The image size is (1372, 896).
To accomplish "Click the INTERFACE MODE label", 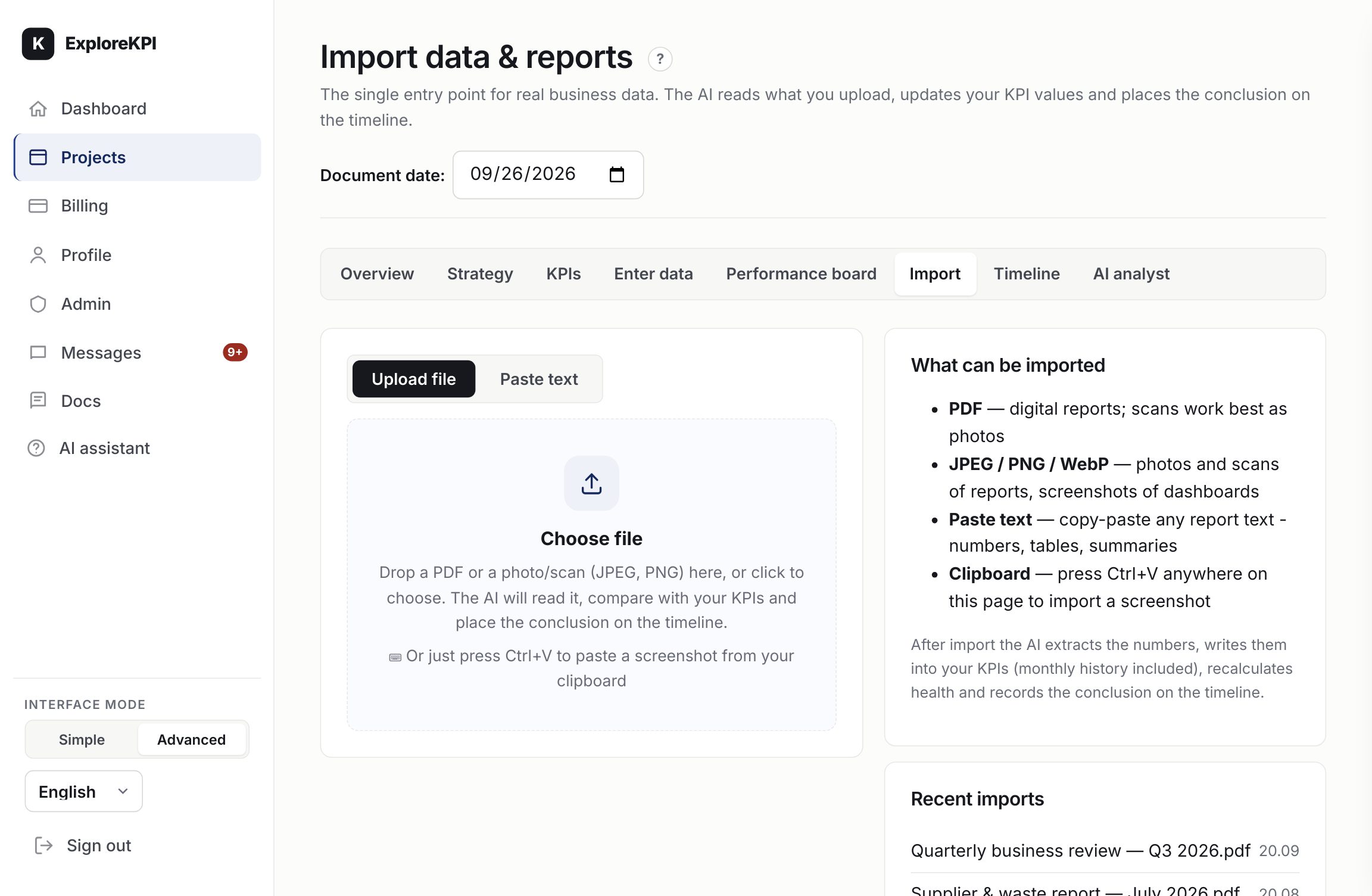I will point(85,704).
